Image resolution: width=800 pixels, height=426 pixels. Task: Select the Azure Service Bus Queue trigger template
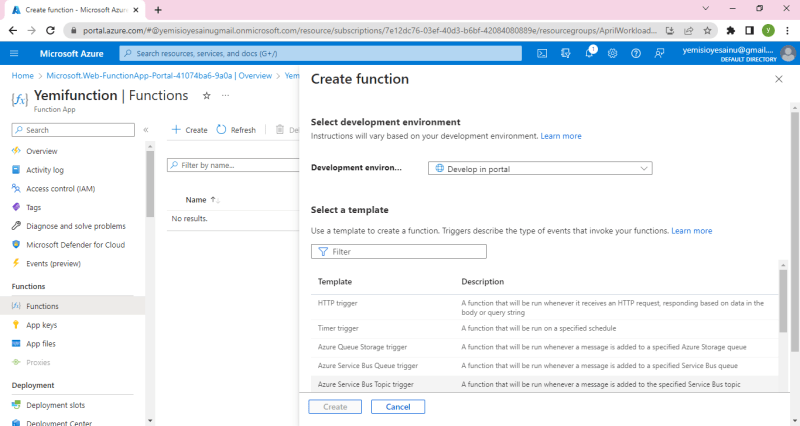tap(544, 366)
